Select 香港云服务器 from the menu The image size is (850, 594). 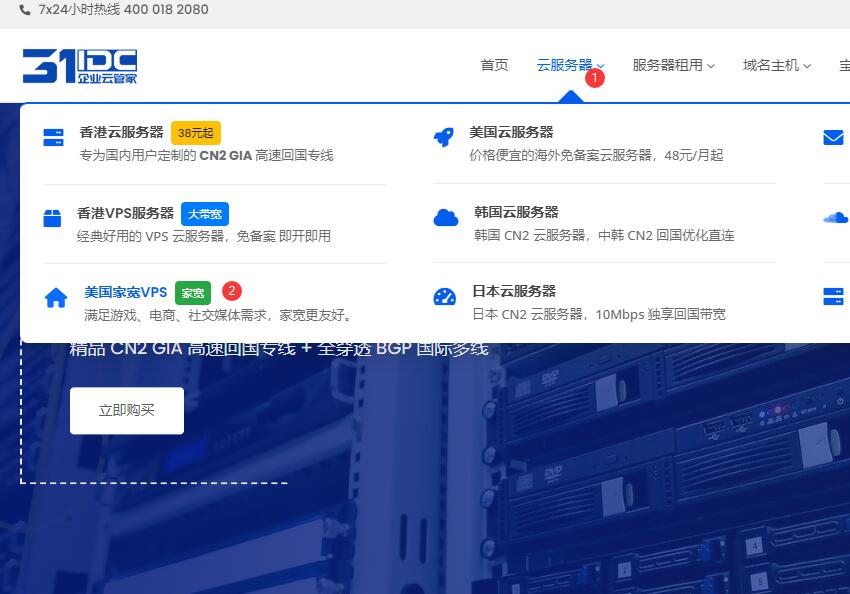pyautogui.click(x=121, y=132)
